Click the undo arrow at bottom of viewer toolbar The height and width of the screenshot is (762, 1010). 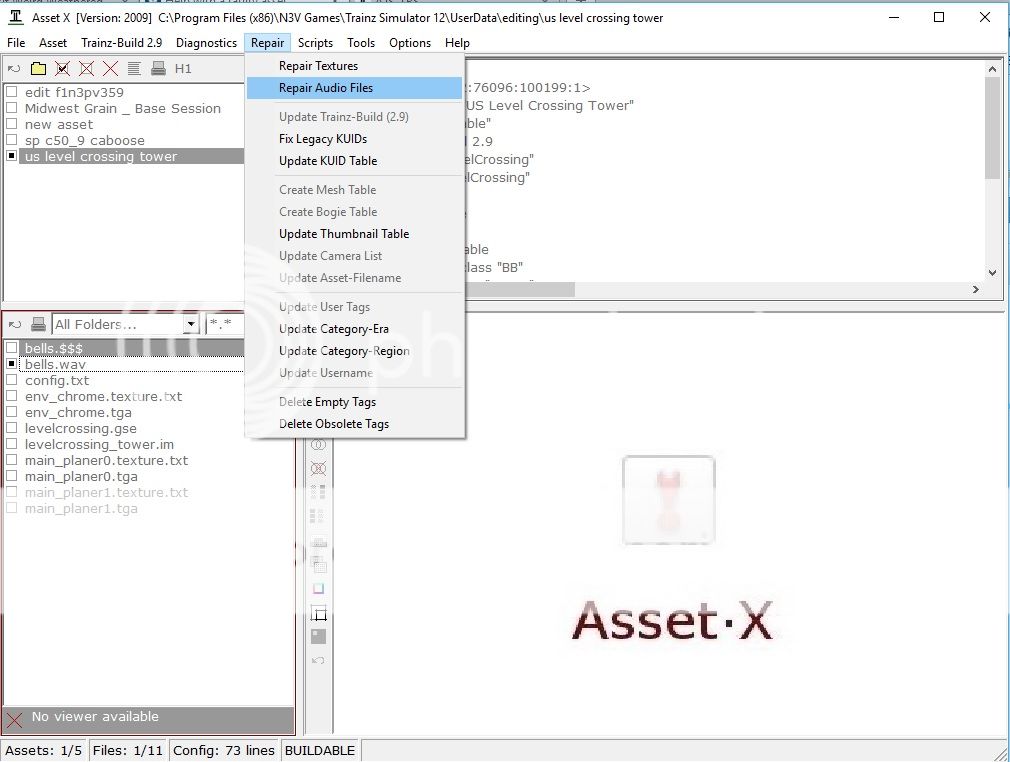point(318,660)
